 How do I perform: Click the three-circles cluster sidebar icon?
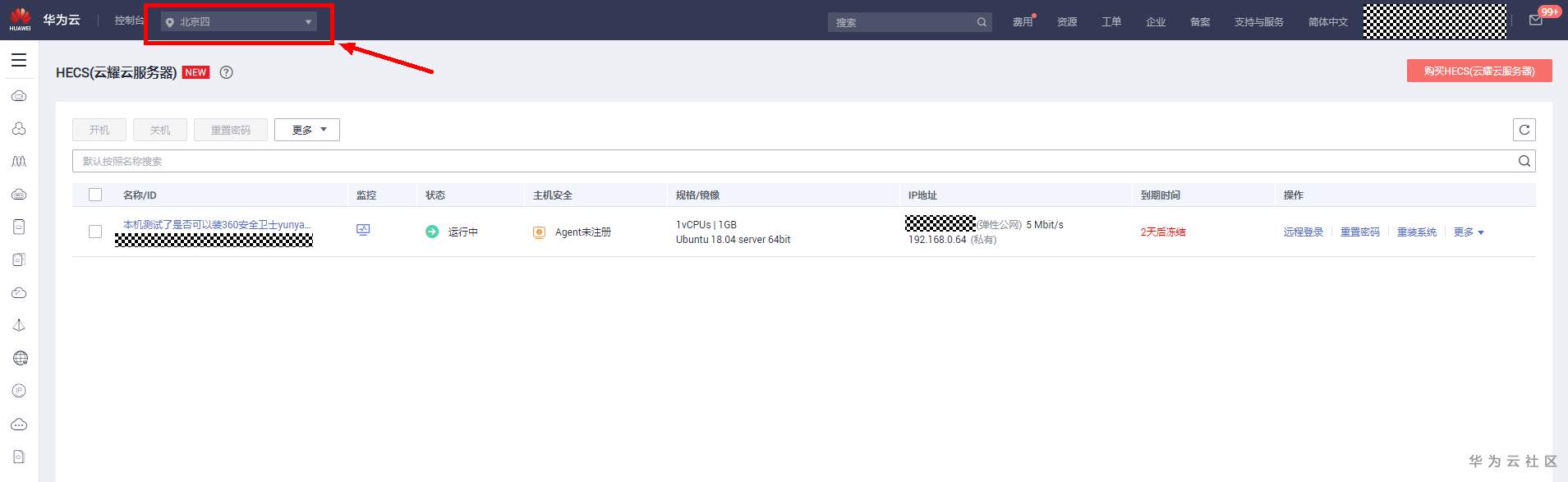[20, 129]
